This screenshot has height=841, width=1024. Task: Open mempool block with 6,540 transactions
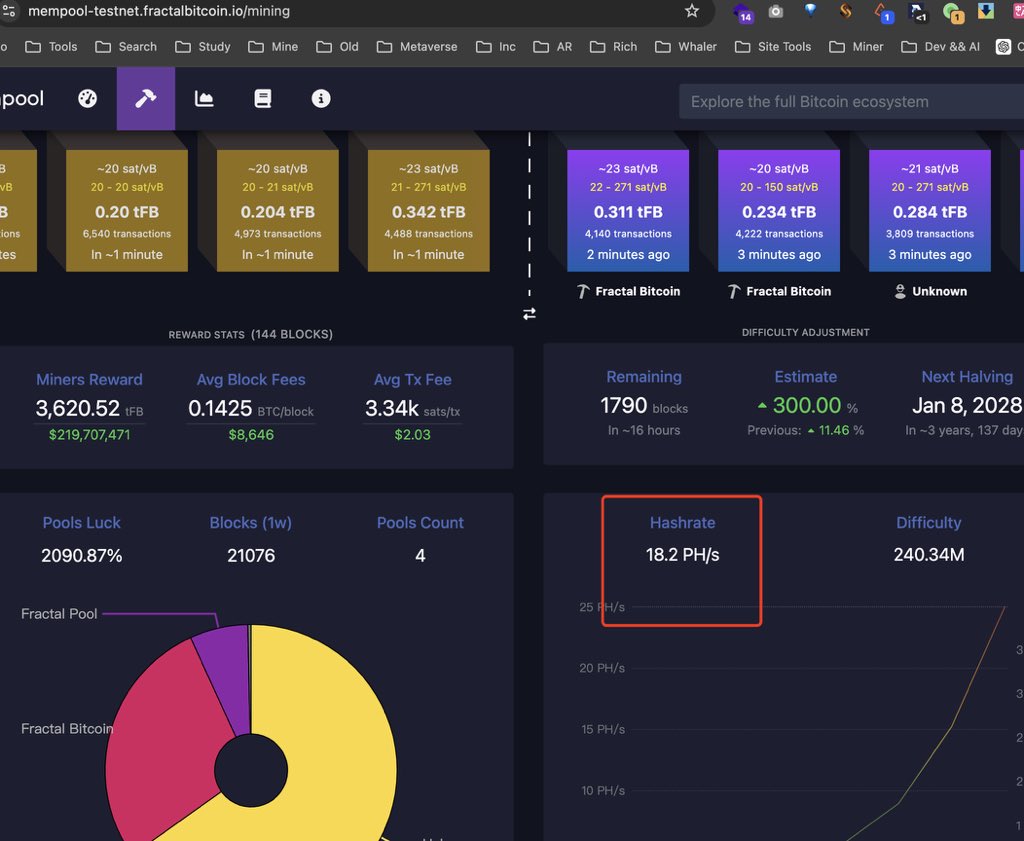click(x=127, y=210)
